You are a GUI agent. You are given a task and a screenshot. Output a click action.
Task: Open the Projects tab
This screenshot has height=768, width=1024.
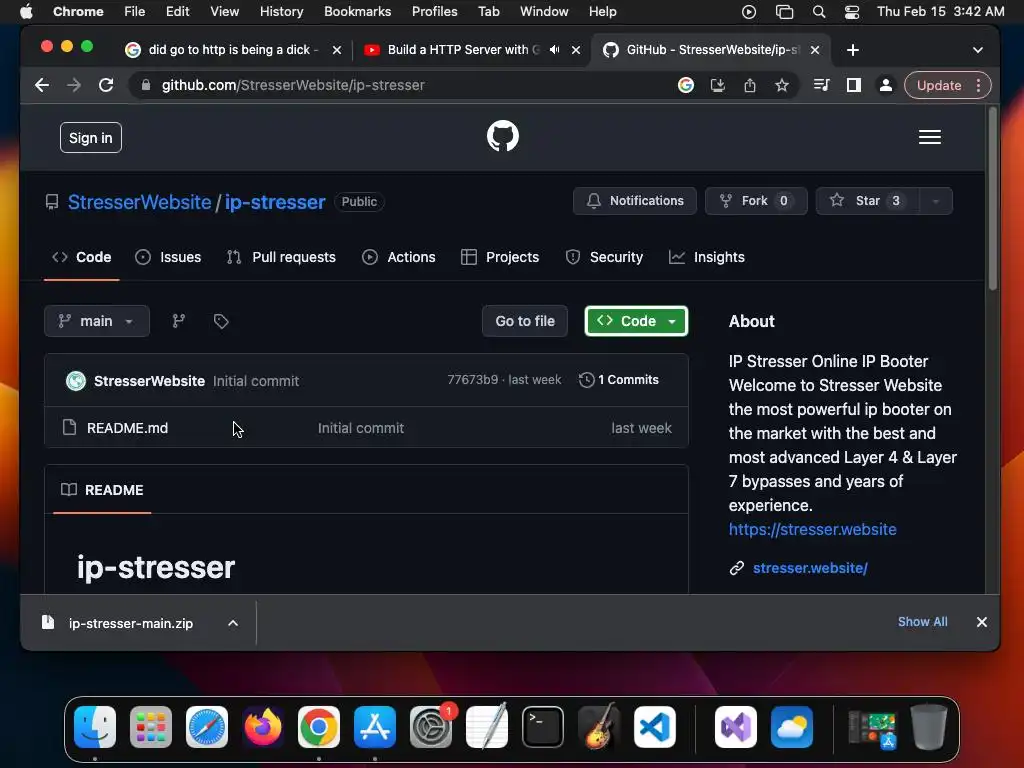[500, 257]
